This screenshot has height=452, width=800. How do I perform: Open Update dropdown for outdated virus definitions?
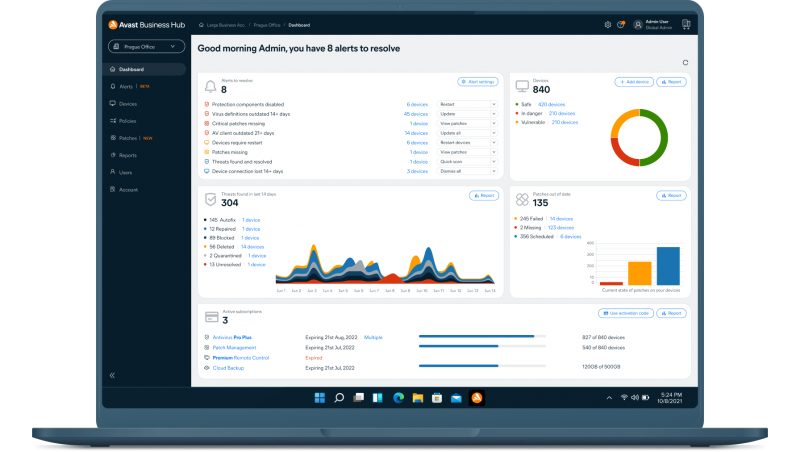click(467, 114)
